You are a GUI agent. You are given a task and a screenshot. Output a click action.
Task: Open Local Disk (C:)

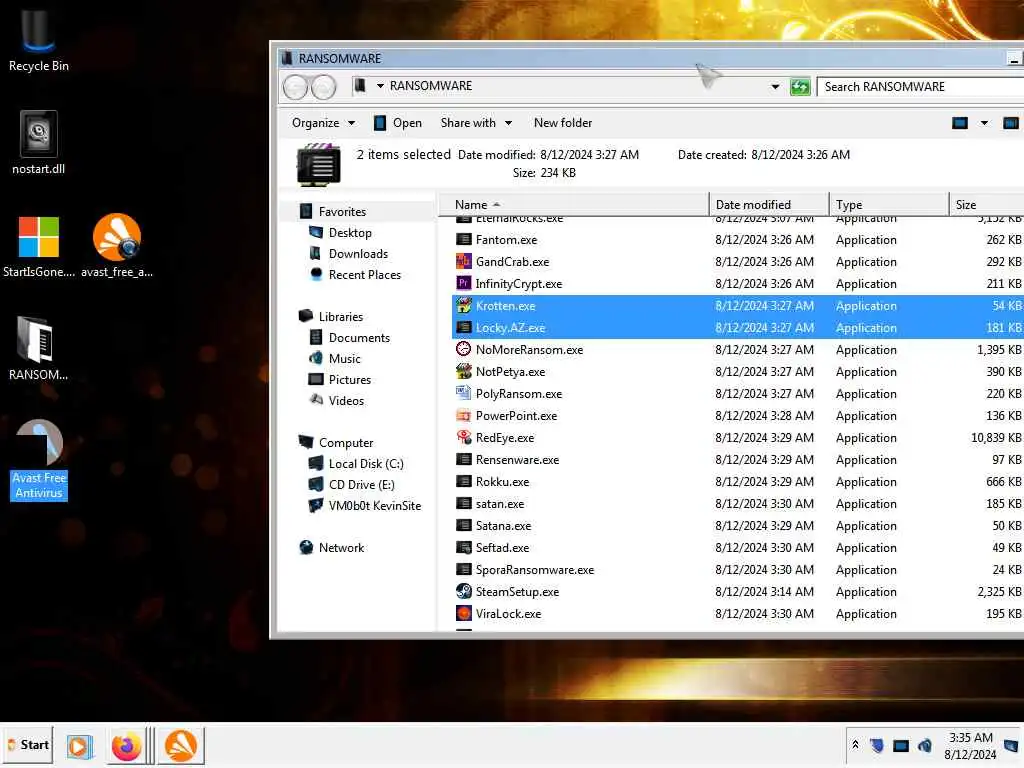(x=356, y=464)
